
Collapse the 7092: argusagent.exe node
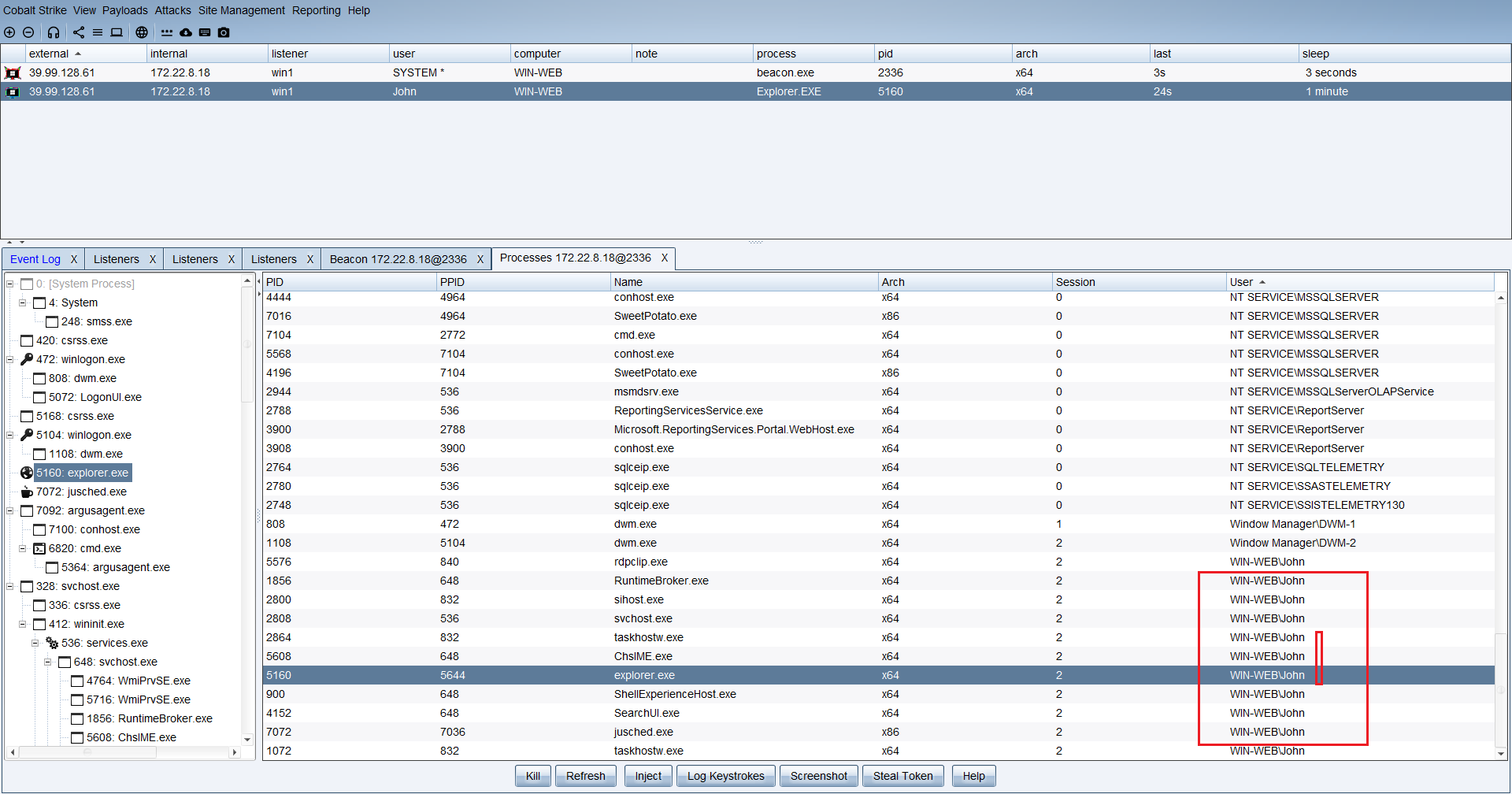pos(10,510)
